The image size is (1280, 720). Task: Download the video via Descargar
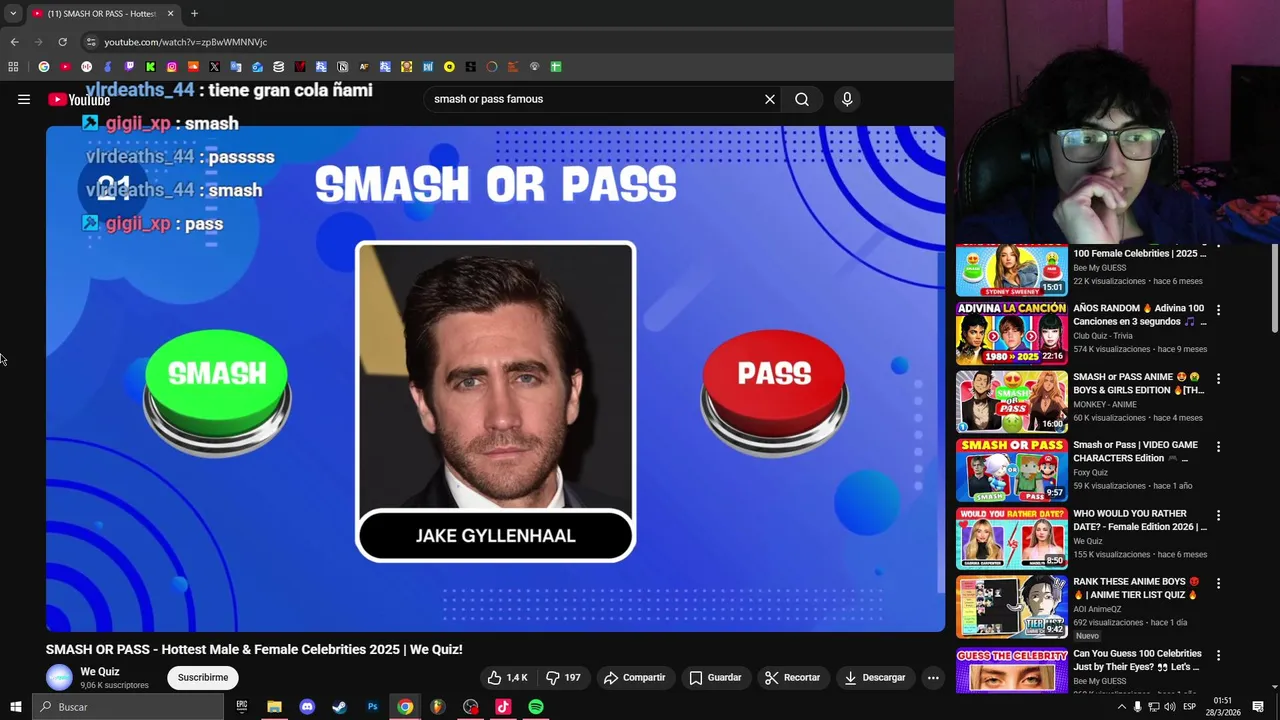(875, 677)
